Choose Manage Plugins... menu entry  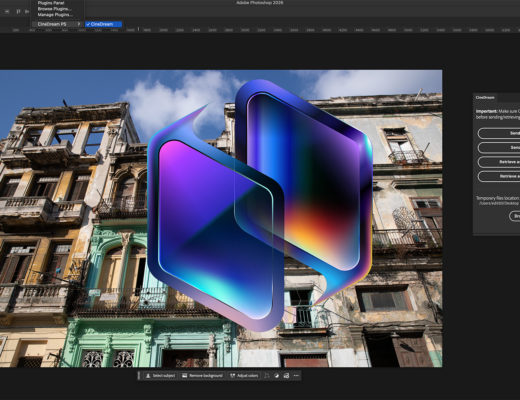click(x=55, y=15)
